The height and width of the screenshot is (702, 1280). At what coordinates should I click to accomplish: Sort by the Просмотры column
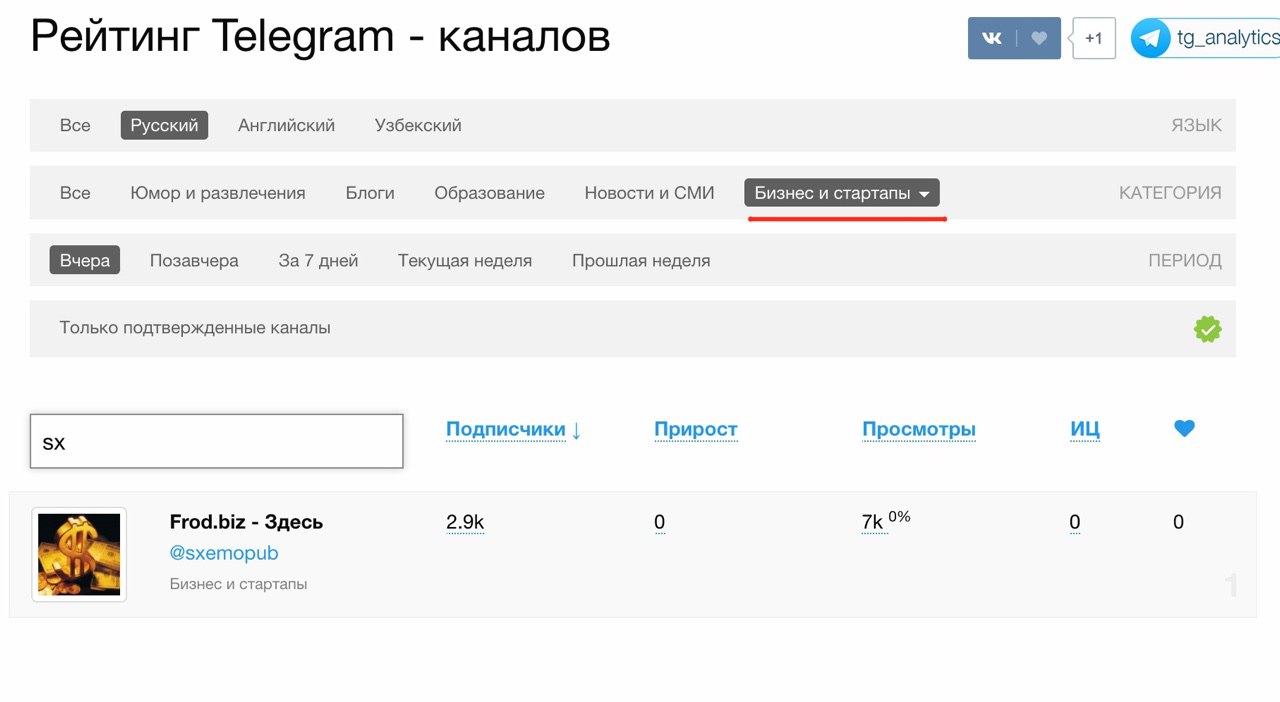tap(919, 429)
